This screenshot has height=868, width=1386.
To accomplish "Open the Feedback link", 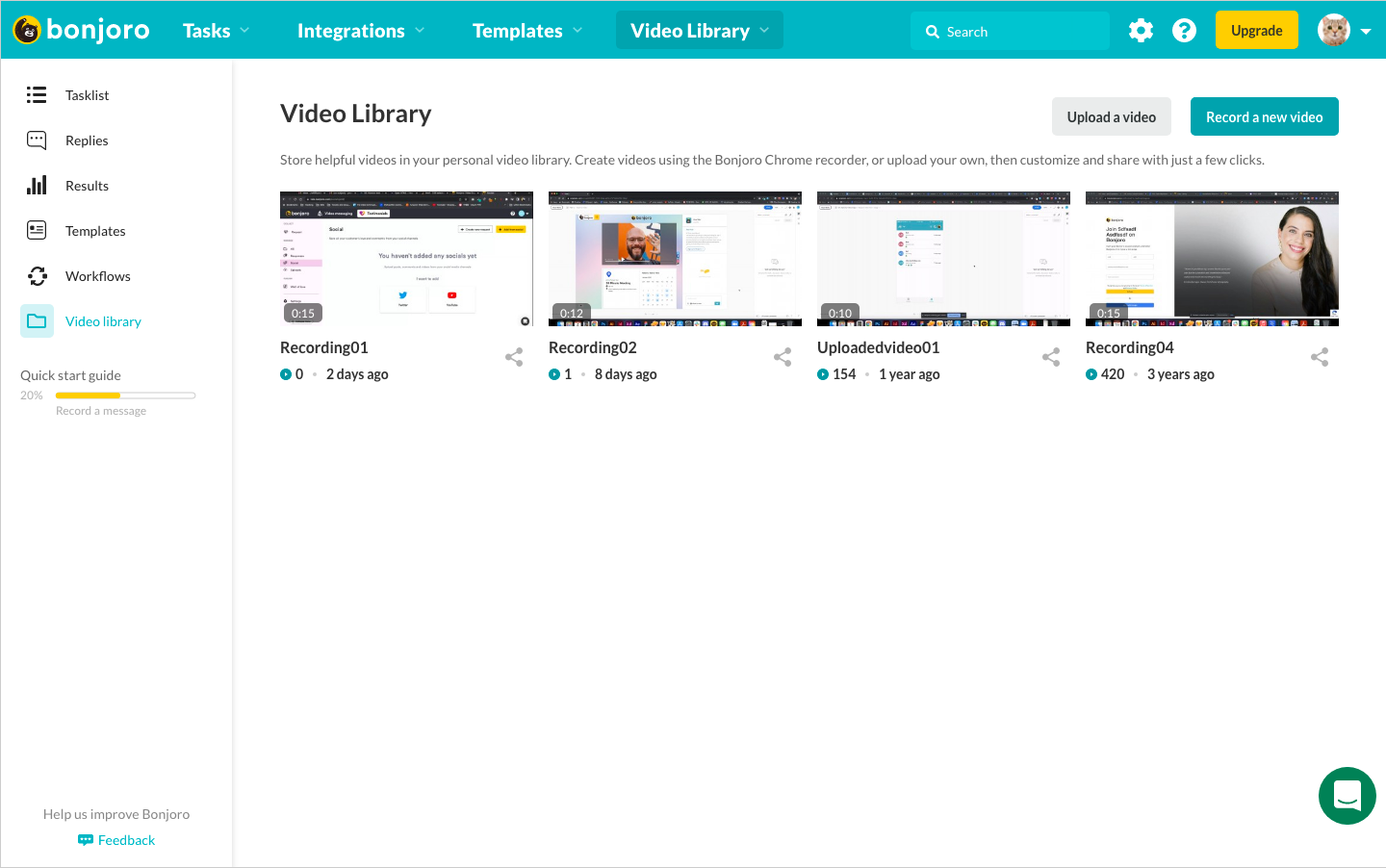I will 126,840.
